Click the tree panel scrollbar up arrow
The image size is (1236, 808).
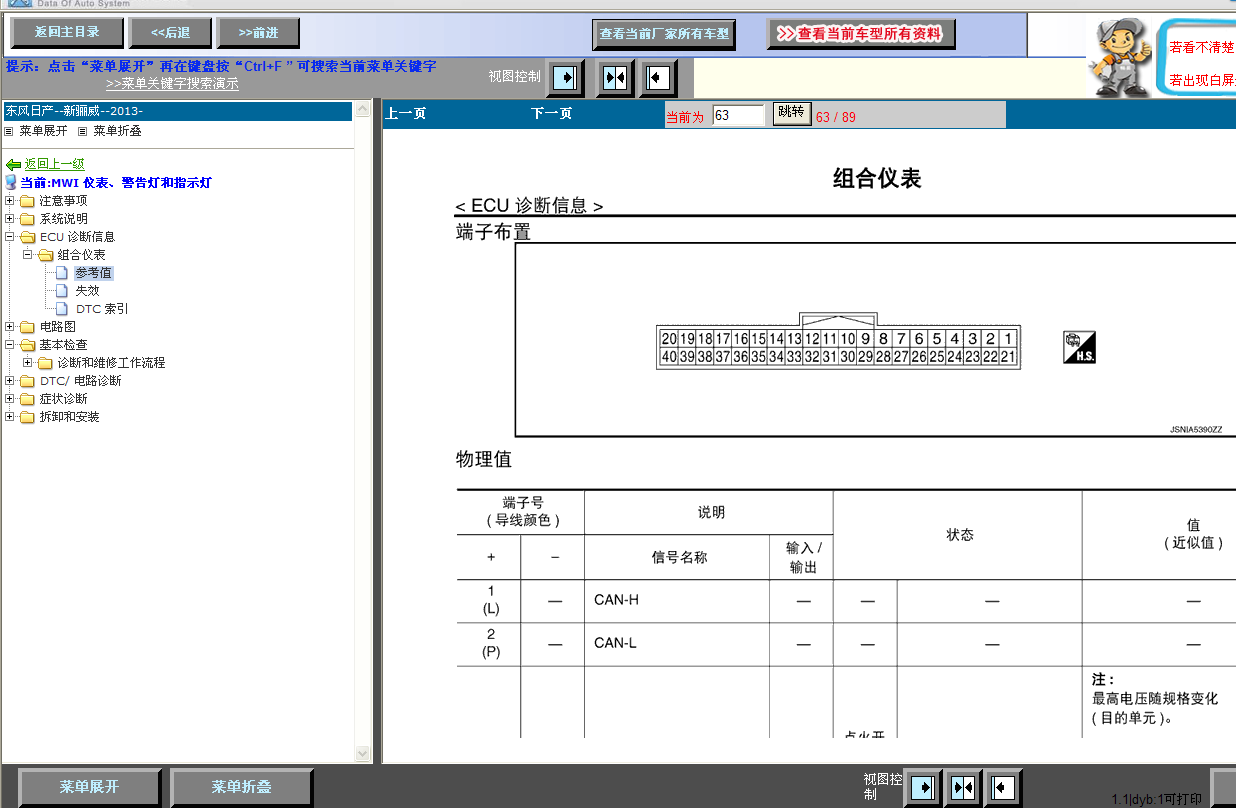[362, 110]
